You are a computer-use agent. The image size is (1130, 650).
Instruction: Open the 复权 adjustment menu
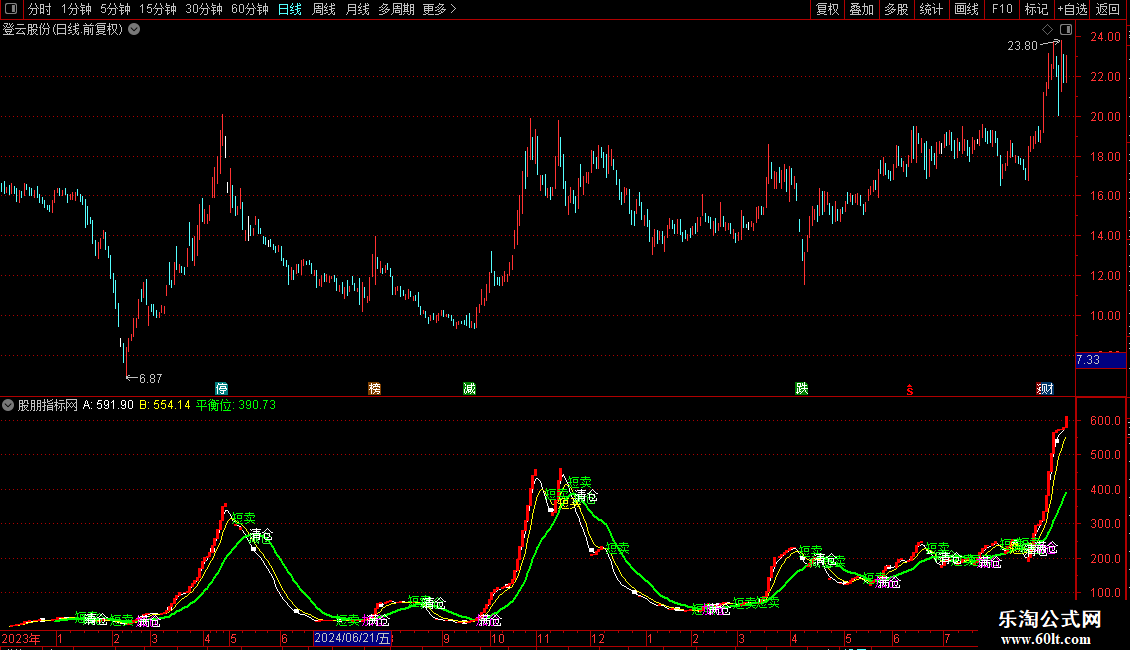(827, 9)
